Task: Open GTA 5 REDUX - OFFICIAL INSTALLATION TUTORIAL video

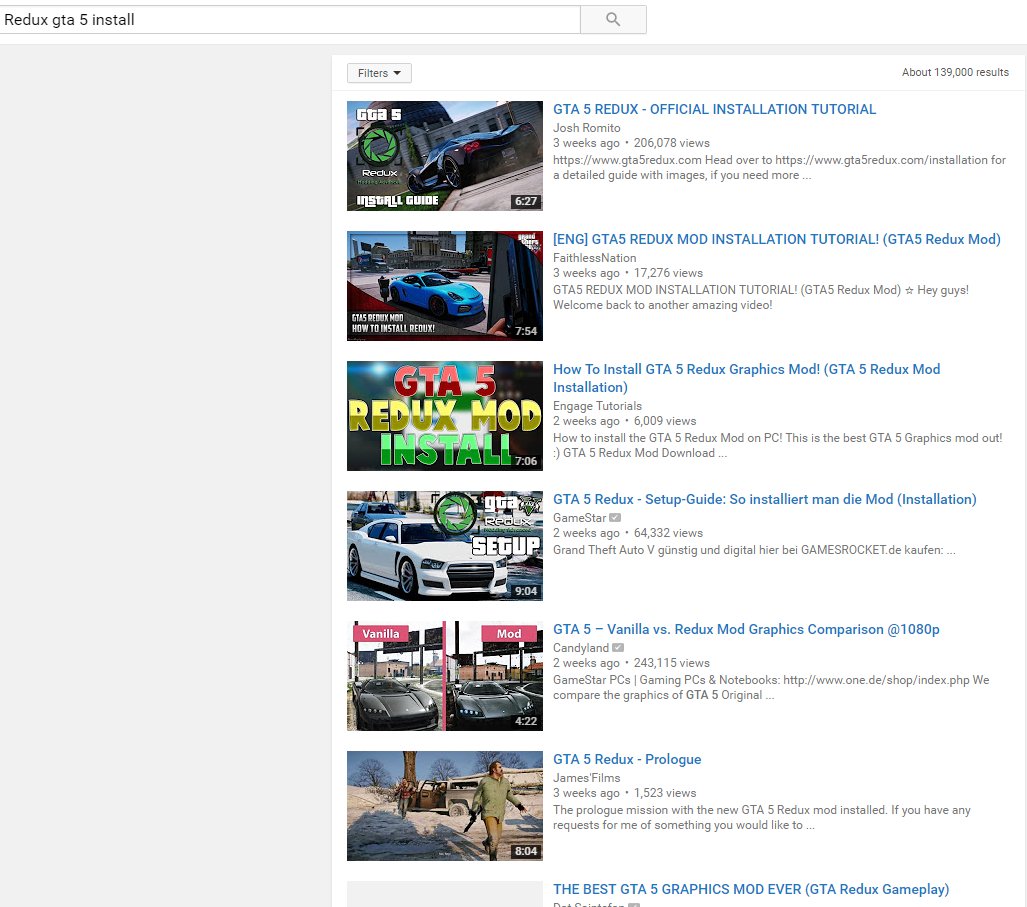Action: pos(714,109)
